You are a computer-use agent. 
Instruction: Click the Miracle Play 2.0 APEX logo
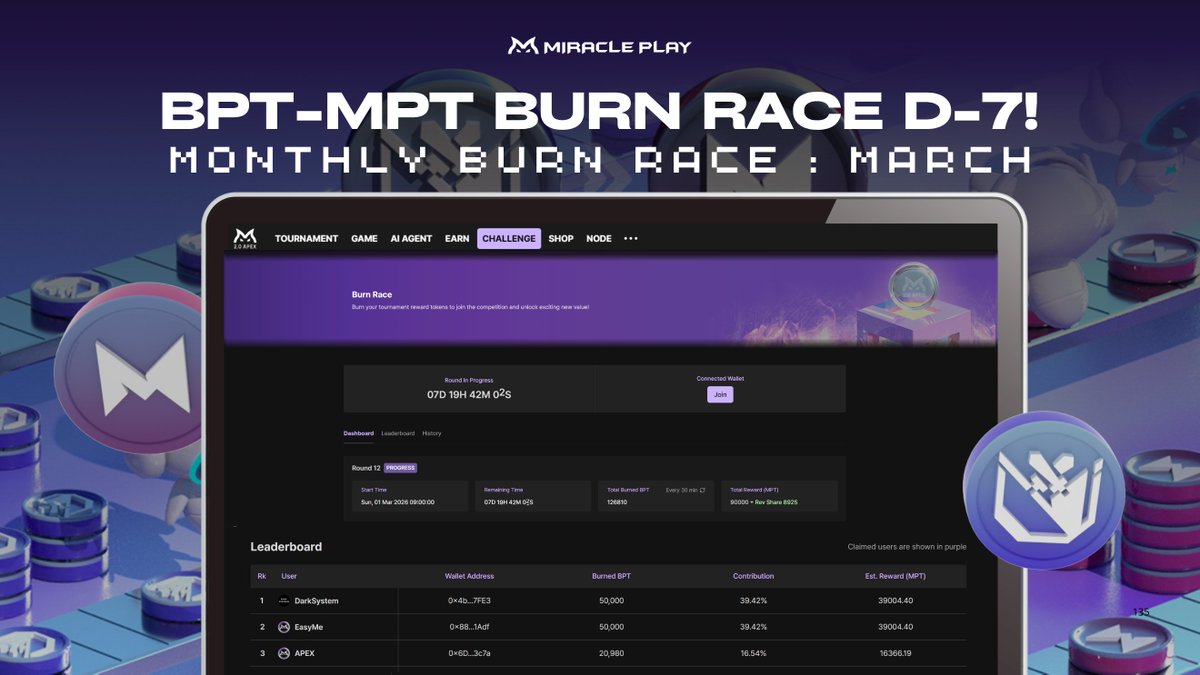tap(245, 239)
